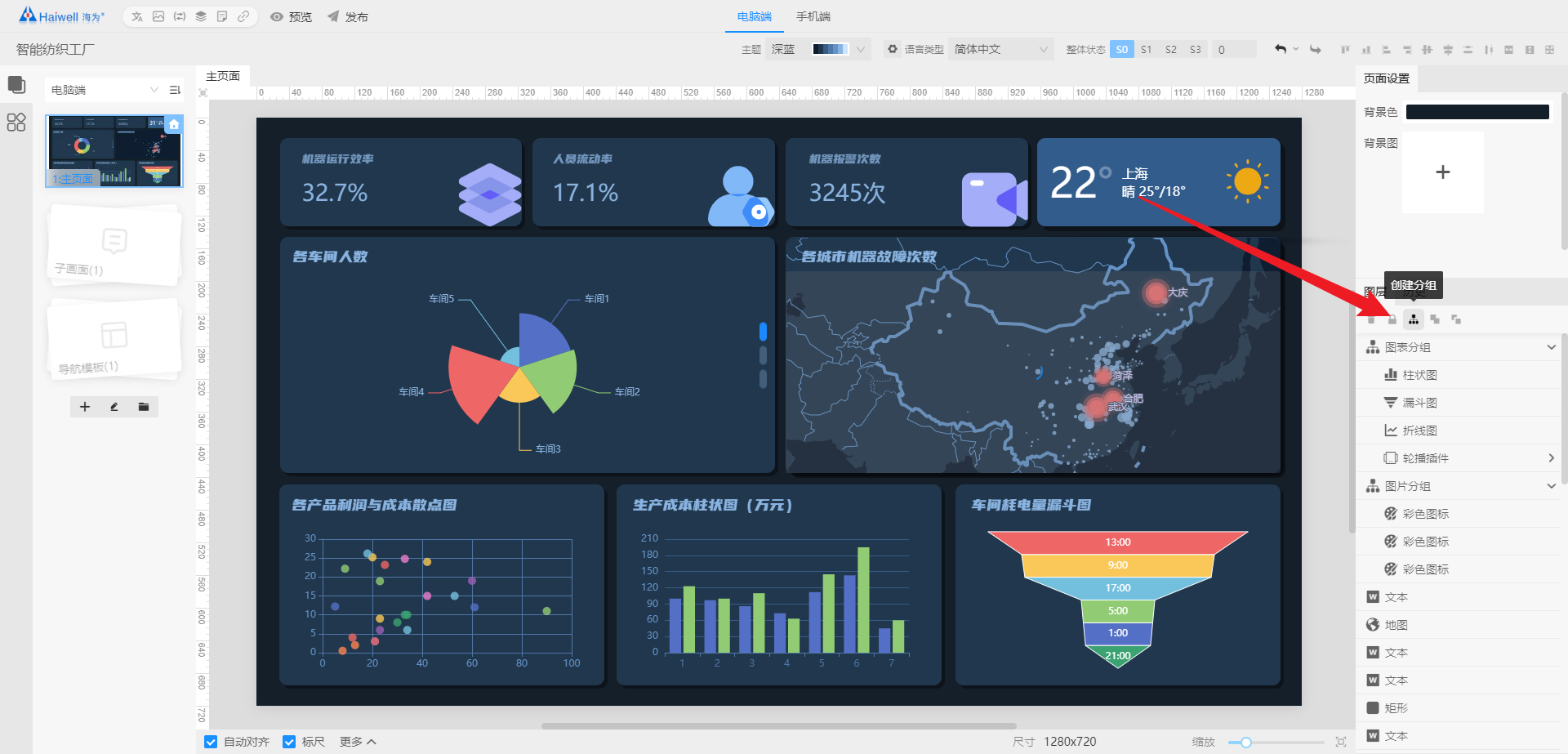Expand the 更多 options at bottom
The width and height of the screenshot is (1568, 754).
coord(358,742)
